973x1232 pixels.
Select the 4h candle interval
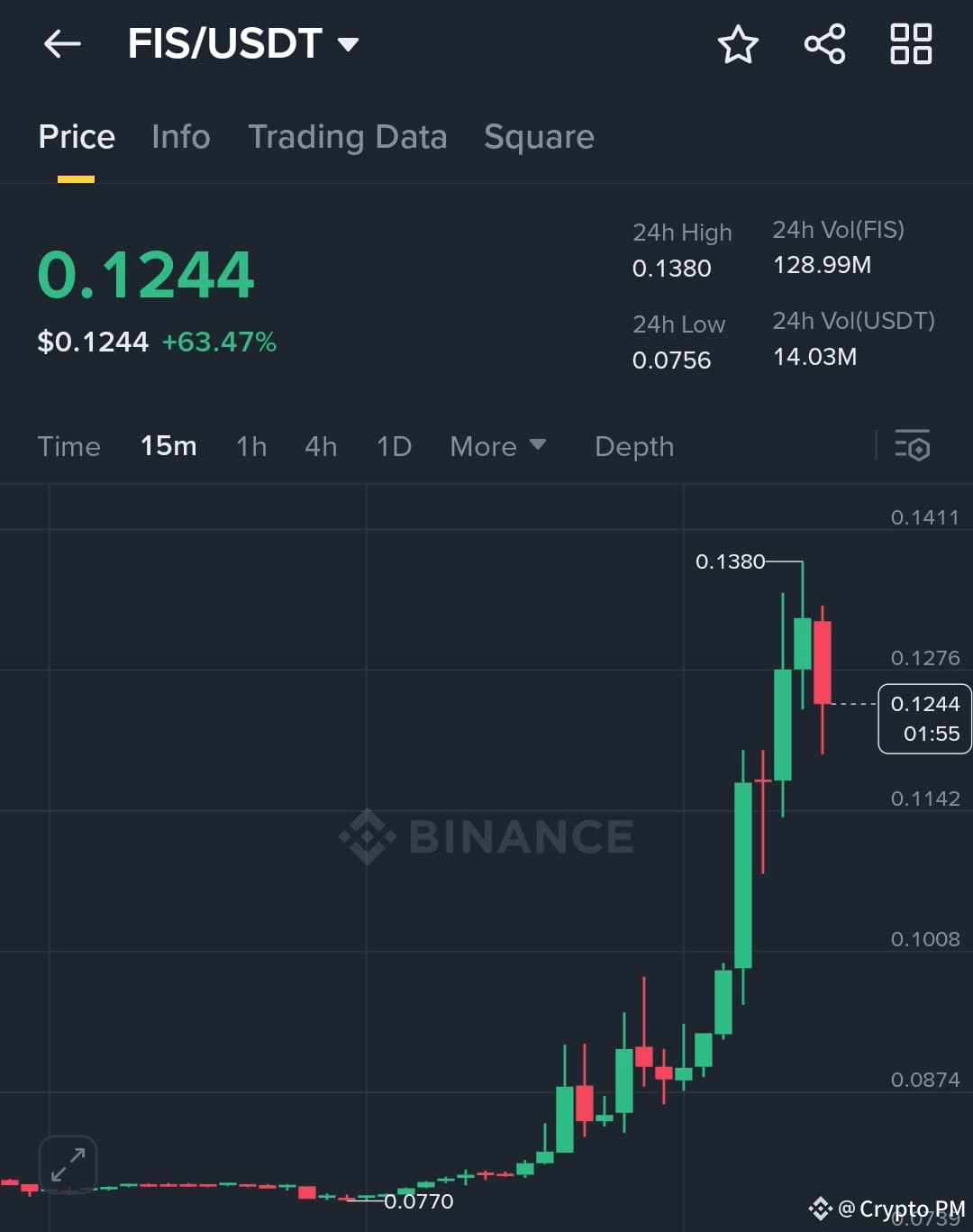(321, 446)
